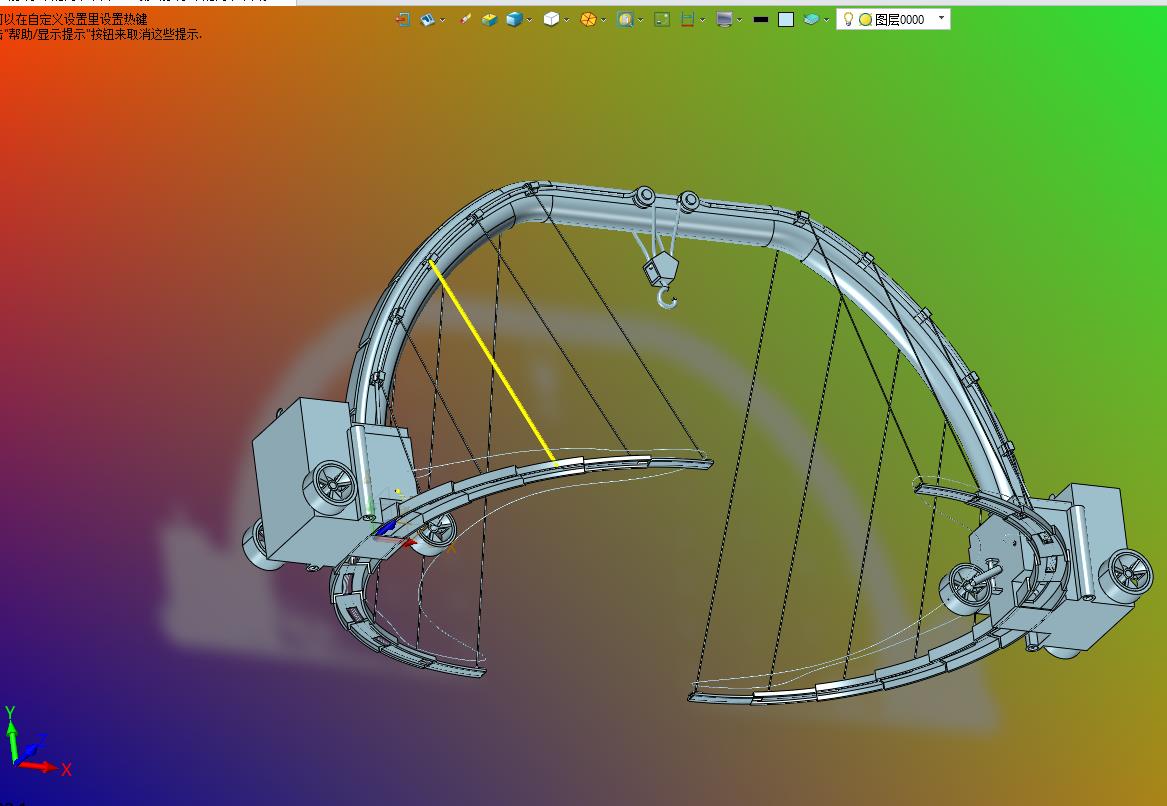Select the yellow highlighted cable in model
The height and width of the screenshot is (806, 1167).
(492, 362)
